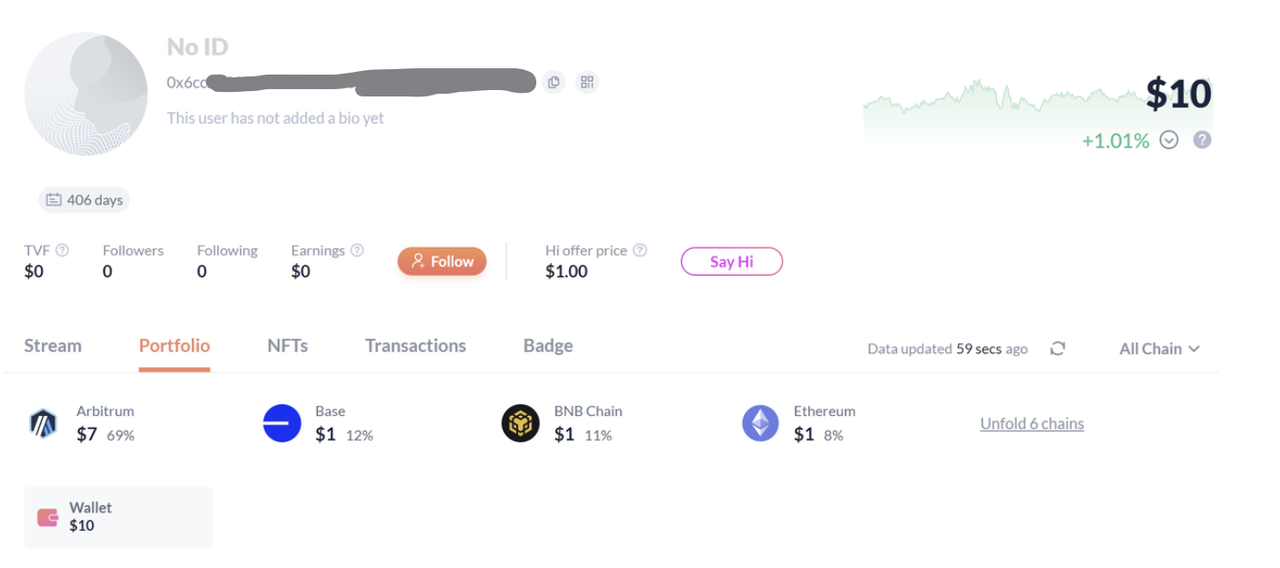
Task: Open the All Chain dropdown
Action: [1159, 349]
